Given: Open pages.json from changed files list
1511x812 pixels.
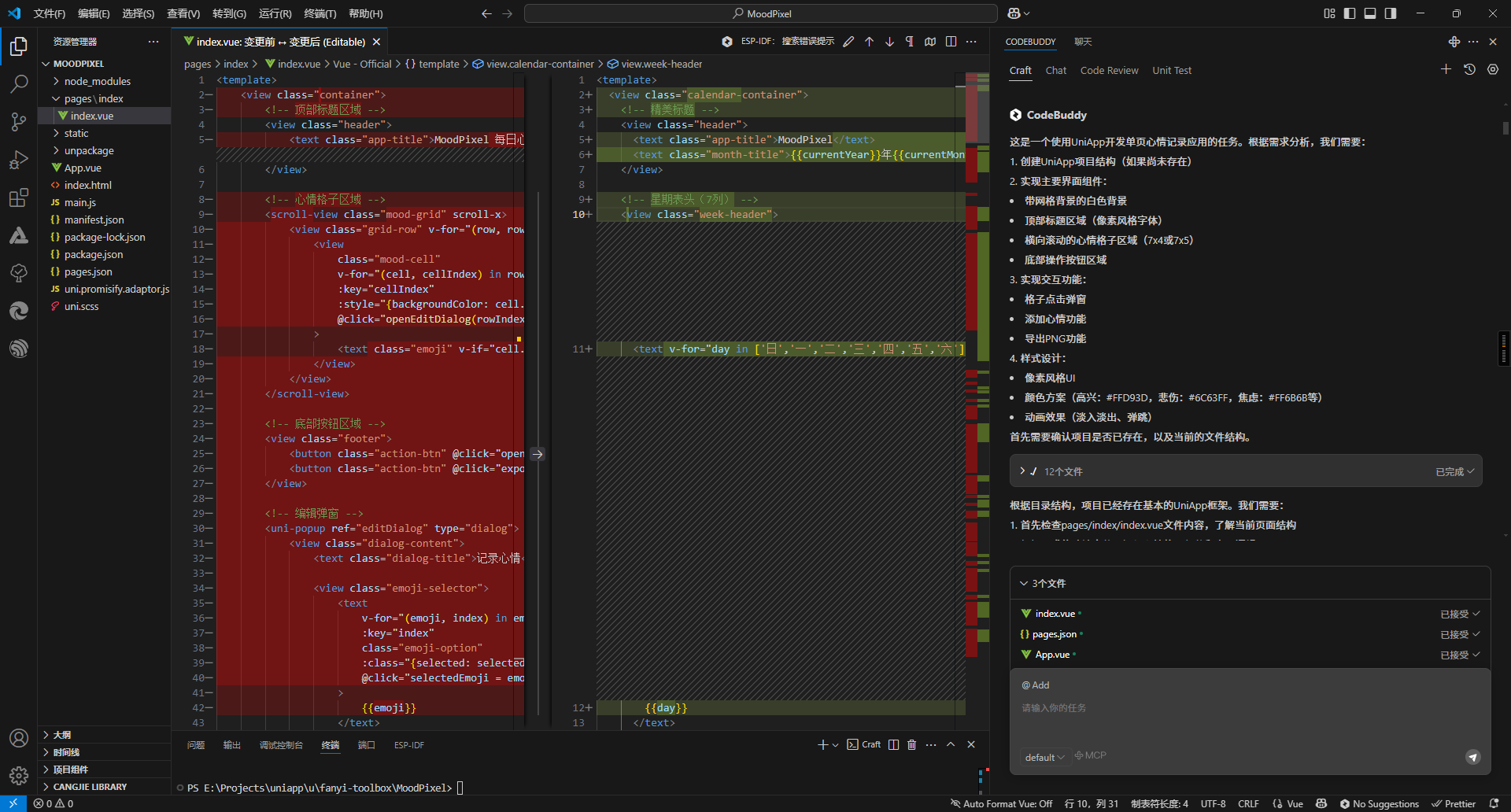Looking at the screenshot, I should coord(1054,634).
